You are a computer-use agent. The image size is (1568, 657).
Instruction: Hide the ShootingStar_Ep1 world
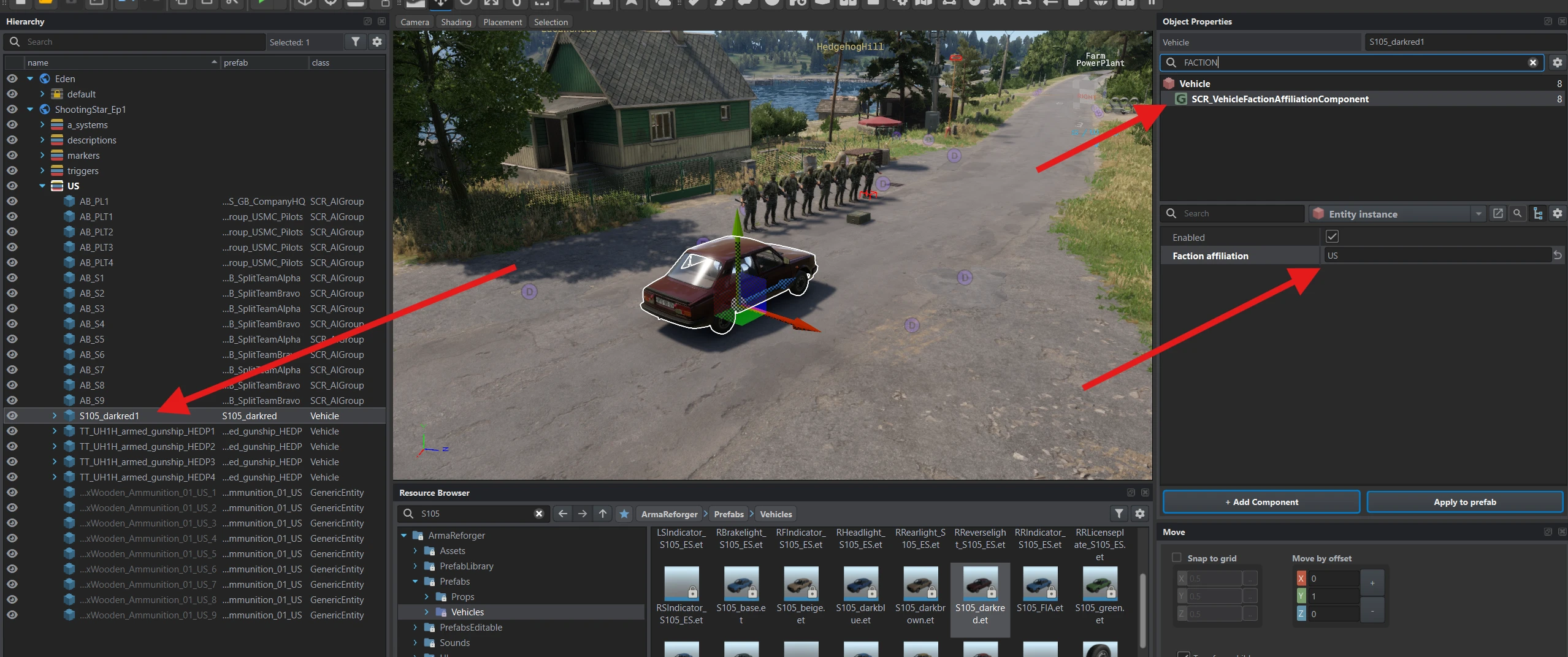tap(12, 109)
